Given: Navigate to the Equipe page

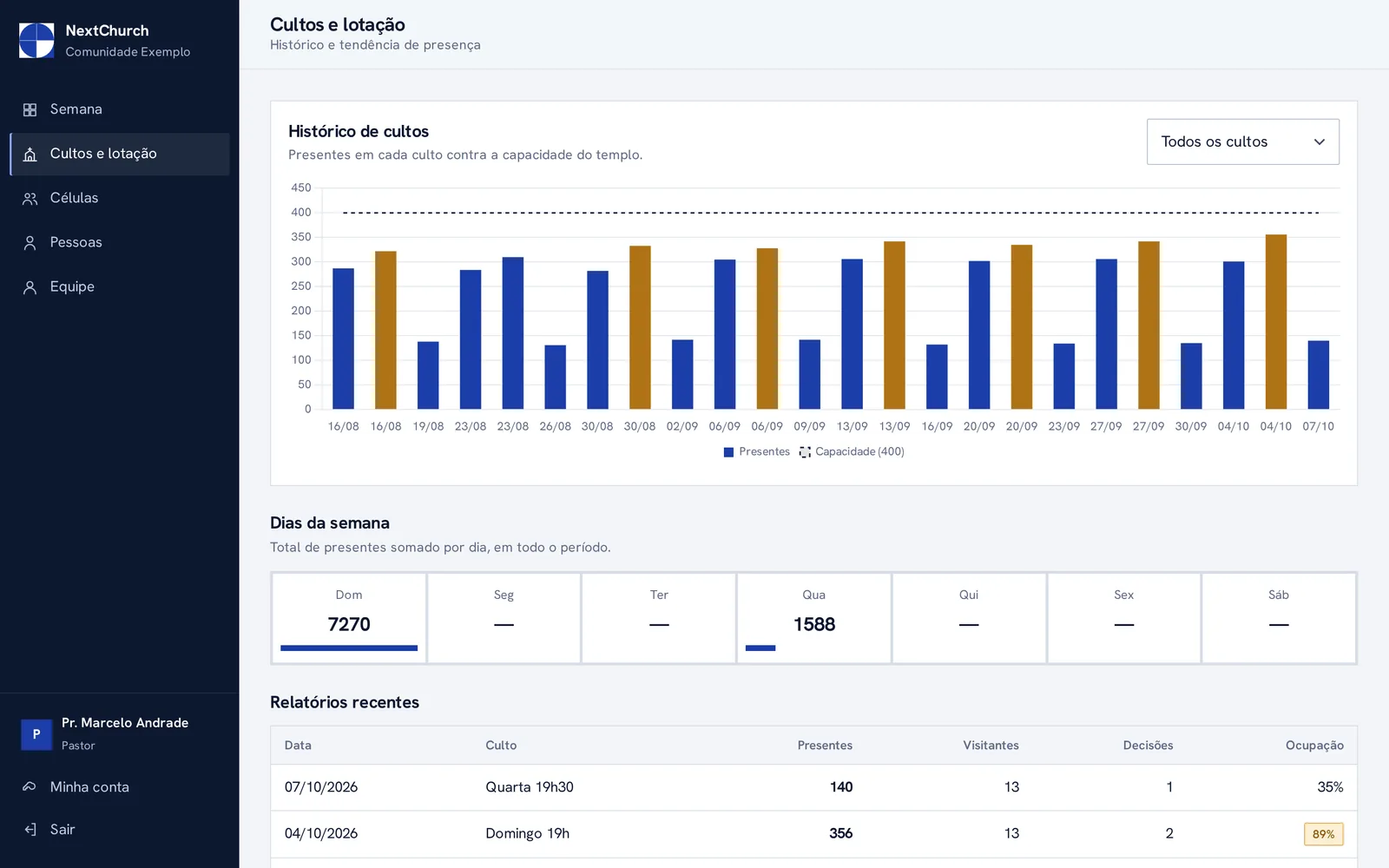Looking at the screenshot, I should (120, 286).
